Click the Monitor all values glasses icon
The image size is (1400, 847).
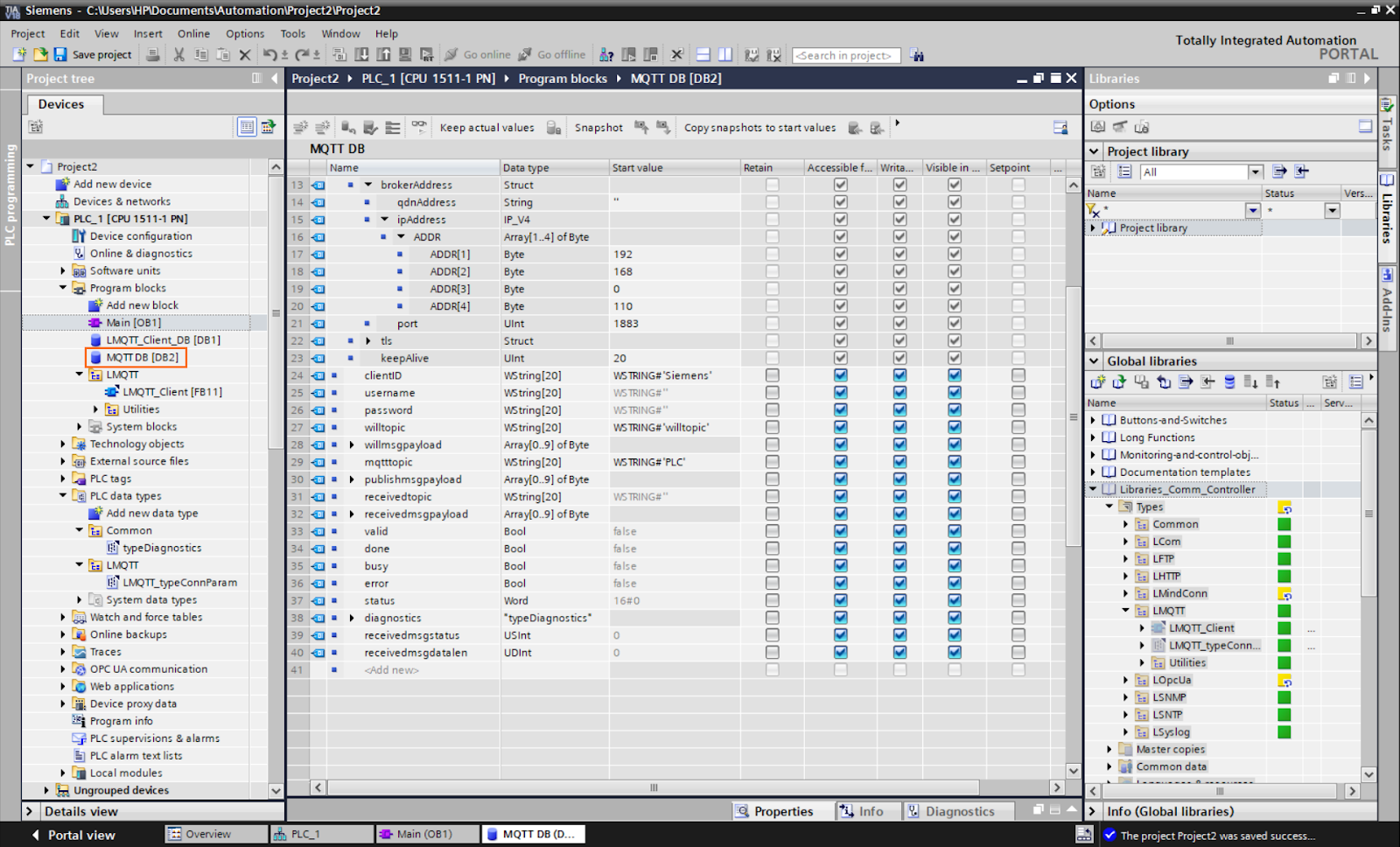[419, 127]
